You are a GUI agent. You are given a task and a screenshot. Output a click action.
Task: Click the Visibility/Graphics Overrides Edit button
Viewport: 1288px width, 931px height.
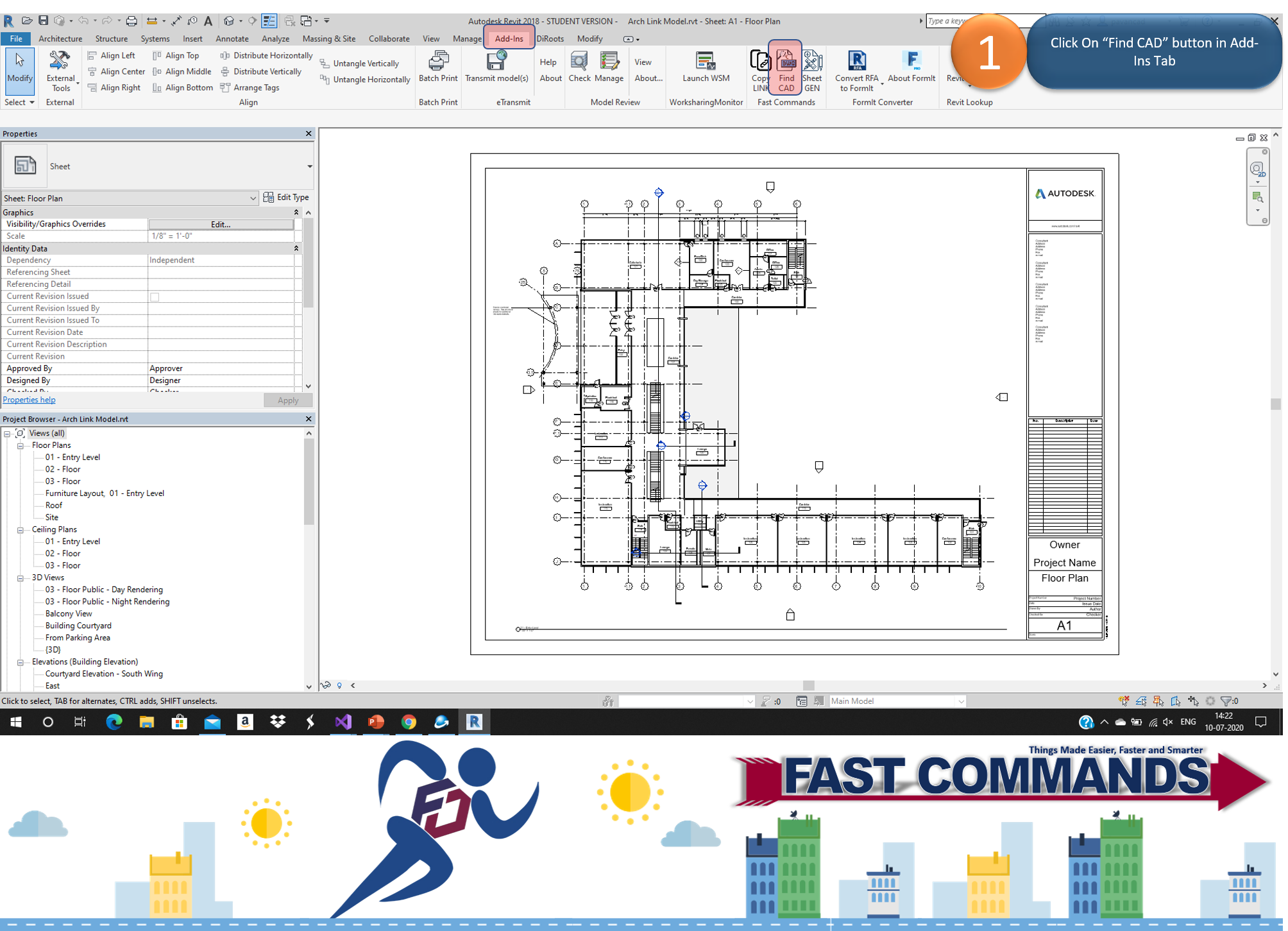[220, 225]
